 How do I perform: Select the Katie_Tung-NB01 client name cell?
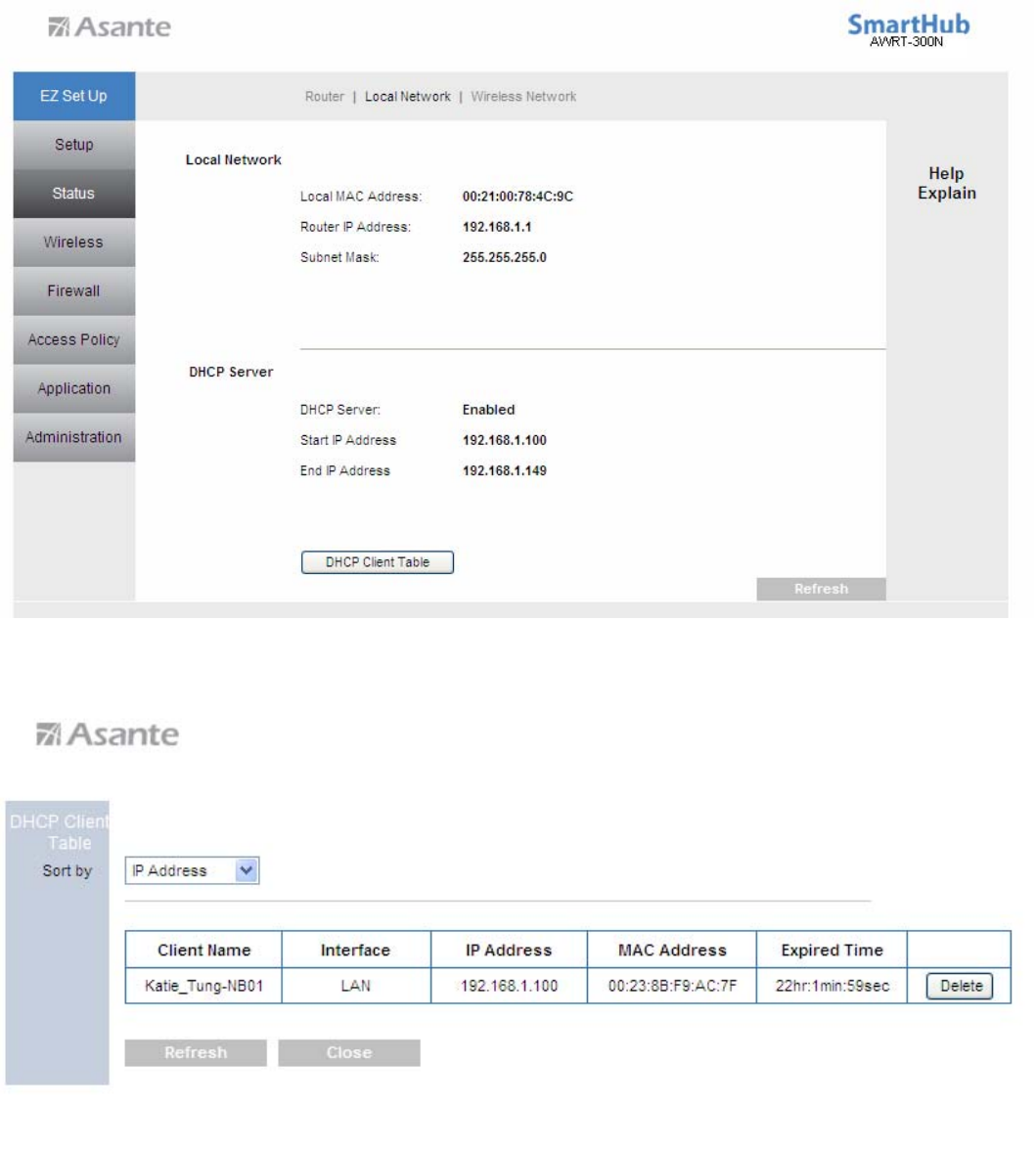pos(203,986)
